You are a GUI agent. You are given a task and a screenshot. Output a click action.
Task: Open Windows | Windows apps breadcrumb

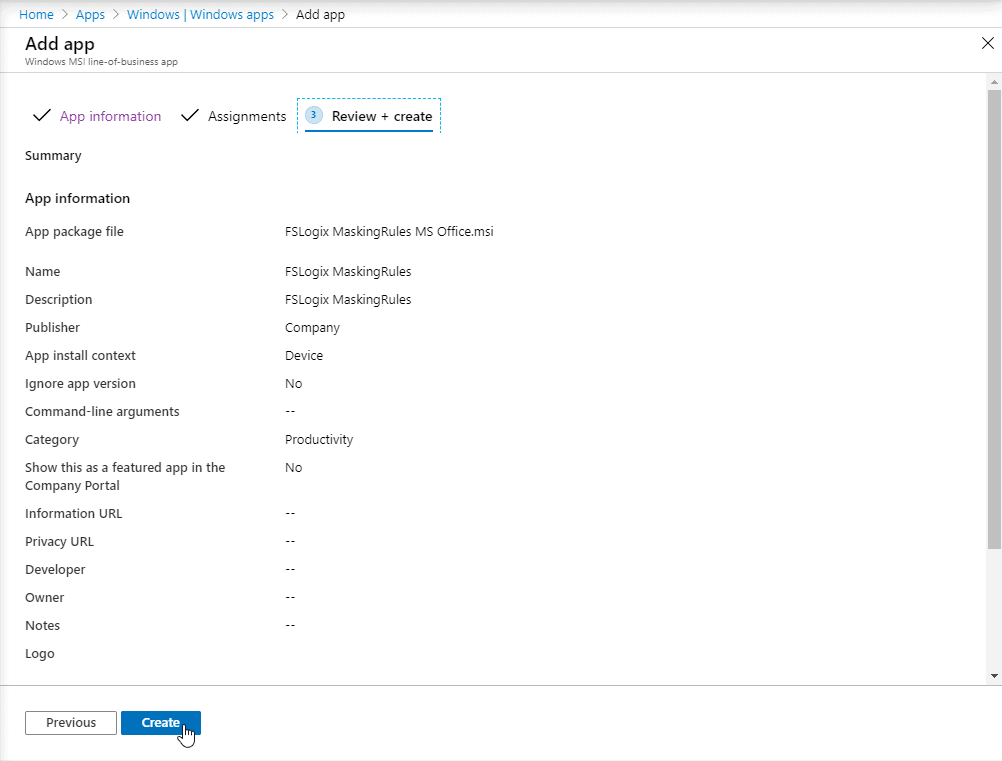(200, 15)
